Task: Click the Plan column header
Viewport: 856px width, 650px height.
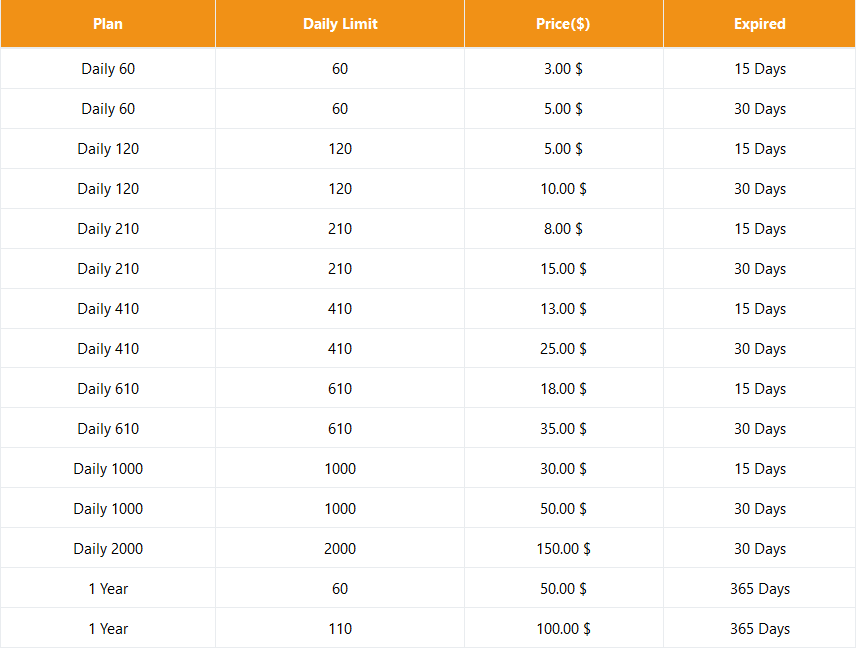Action: (108, 24)
